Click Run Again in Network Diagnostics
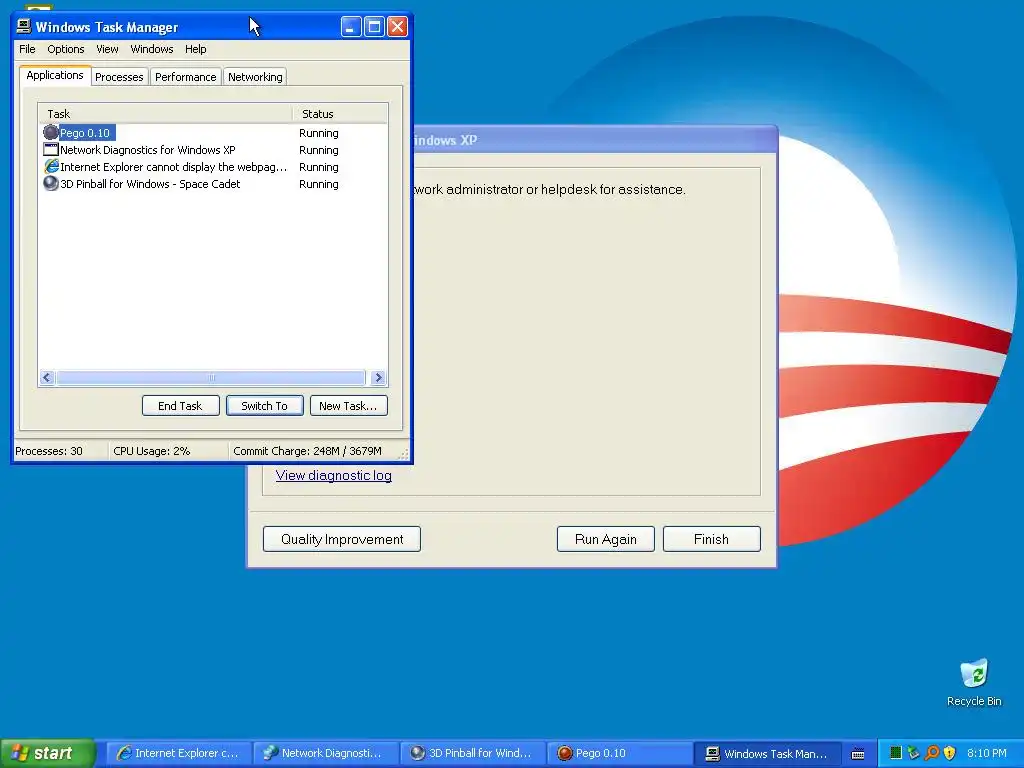Image resolution: width=1024 pixels, height=768 pixels. [605, 539]
